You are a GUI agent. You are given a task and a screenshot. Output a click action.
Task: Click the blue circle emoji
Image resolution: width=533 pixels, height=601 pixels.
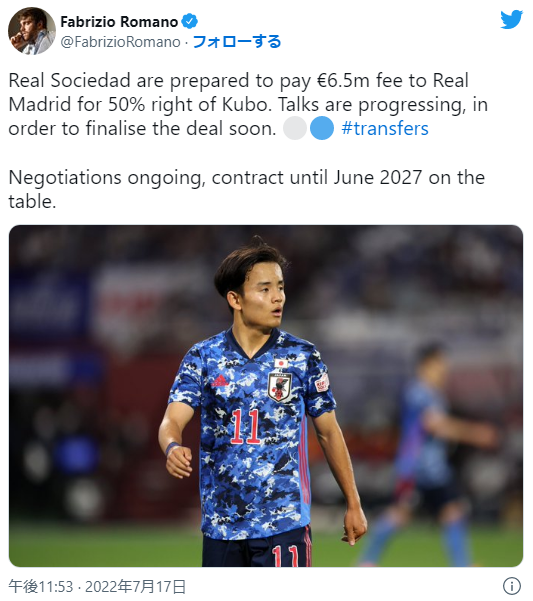point(321,128)
